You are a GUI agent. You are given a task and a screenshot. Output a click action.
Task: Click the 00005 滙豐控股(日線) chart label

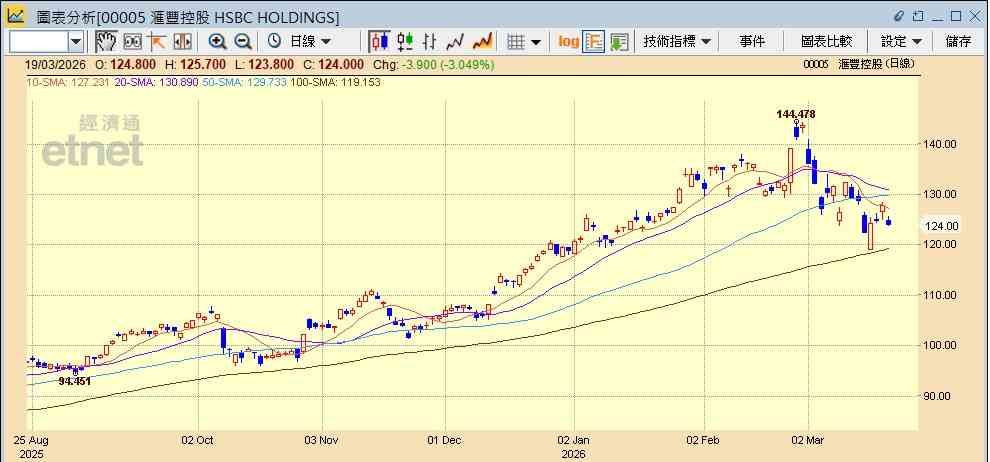(859, 64)
